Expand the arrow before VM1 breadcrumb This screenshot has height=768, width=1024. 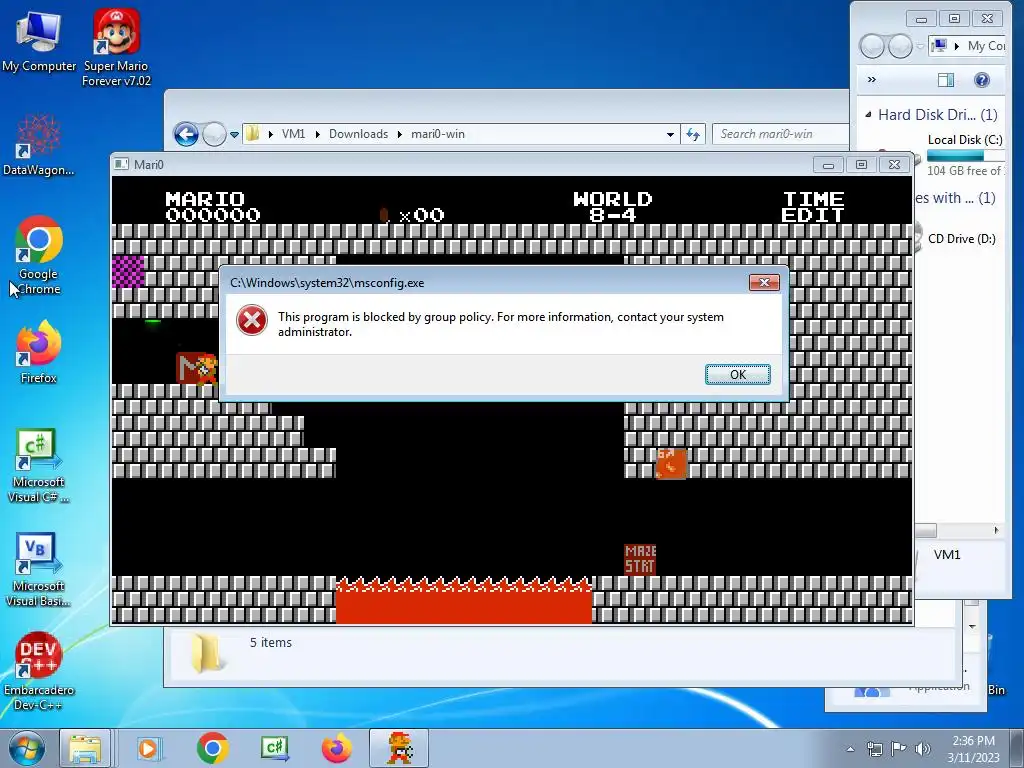[270, 134]
